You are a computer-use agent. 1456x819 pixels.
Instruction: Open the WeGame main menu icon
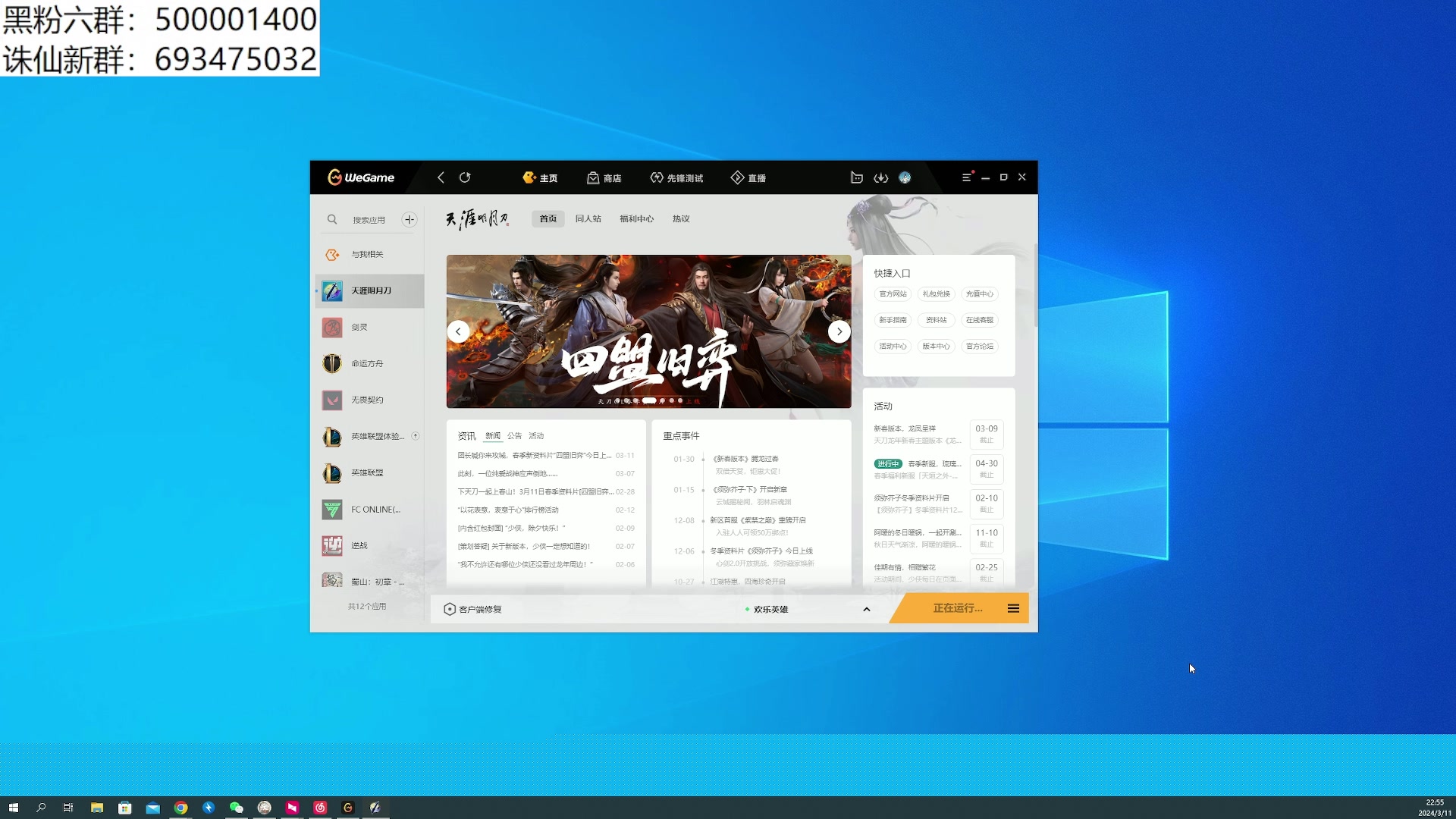point(966,177)
